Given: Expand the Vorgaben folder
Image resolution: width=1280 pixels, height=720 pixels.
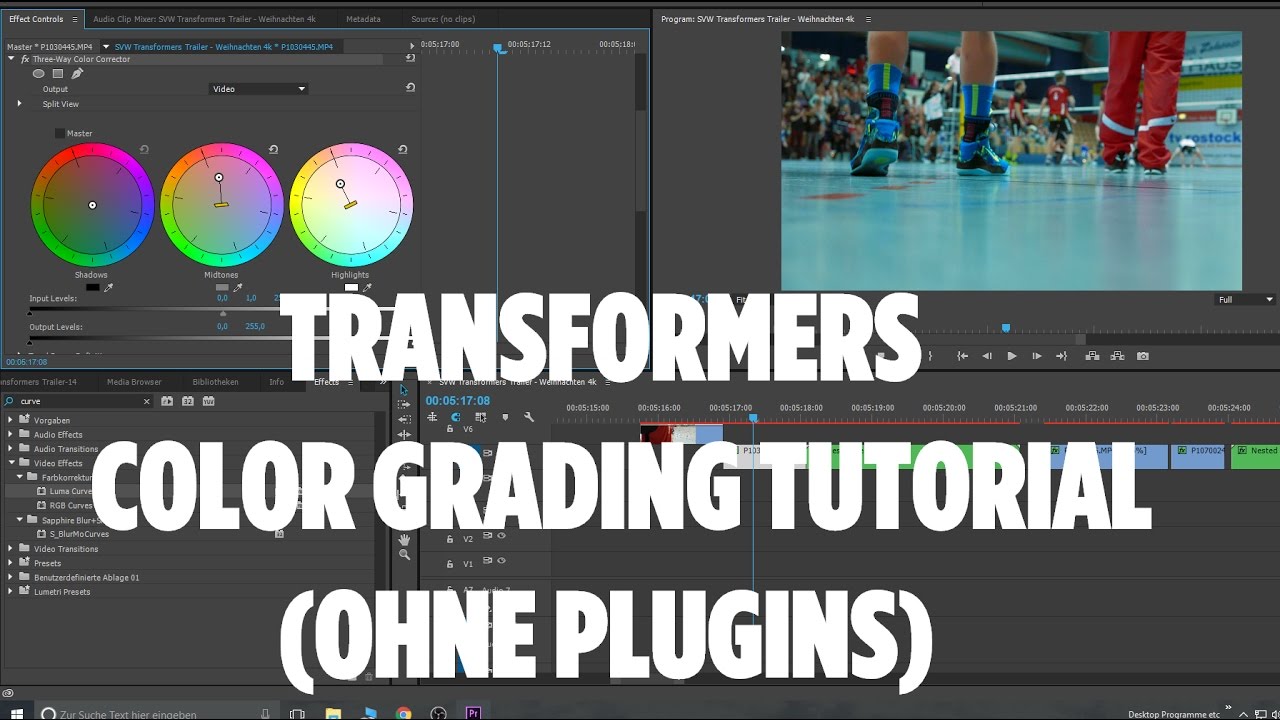Looking at the screenshot, I should 11,420.
